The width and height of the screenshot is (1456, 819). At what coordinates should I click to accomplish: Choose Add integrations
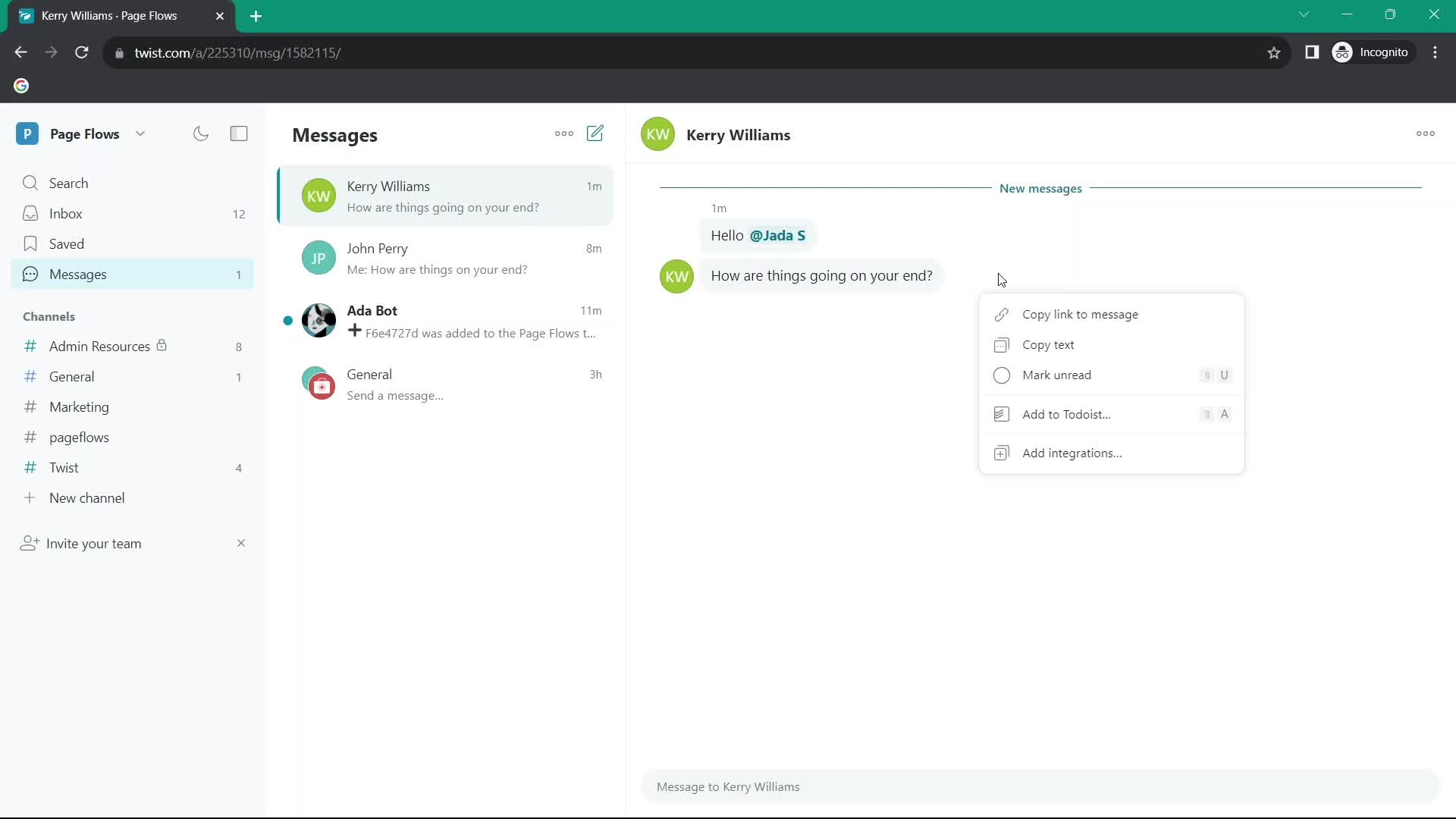pos(1112,453)
